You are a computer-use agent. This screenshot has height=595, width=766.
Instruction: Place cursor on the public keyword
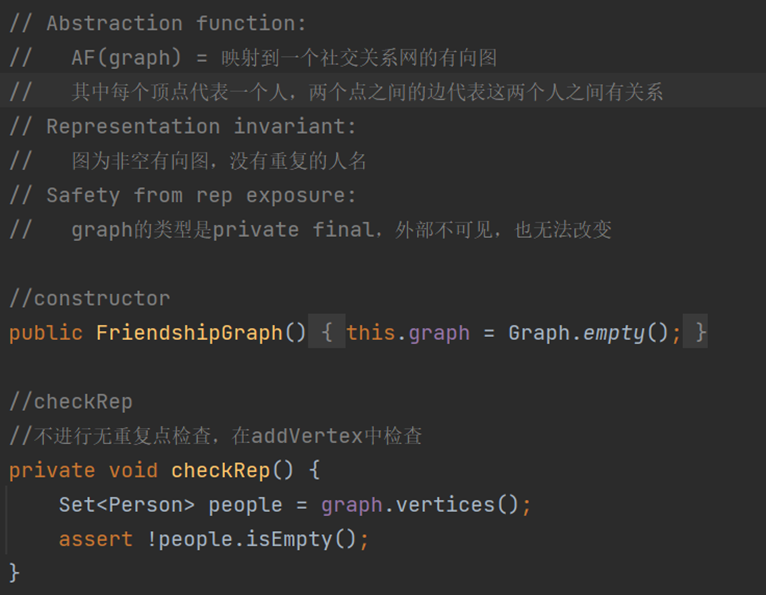[x=46, y=332]
